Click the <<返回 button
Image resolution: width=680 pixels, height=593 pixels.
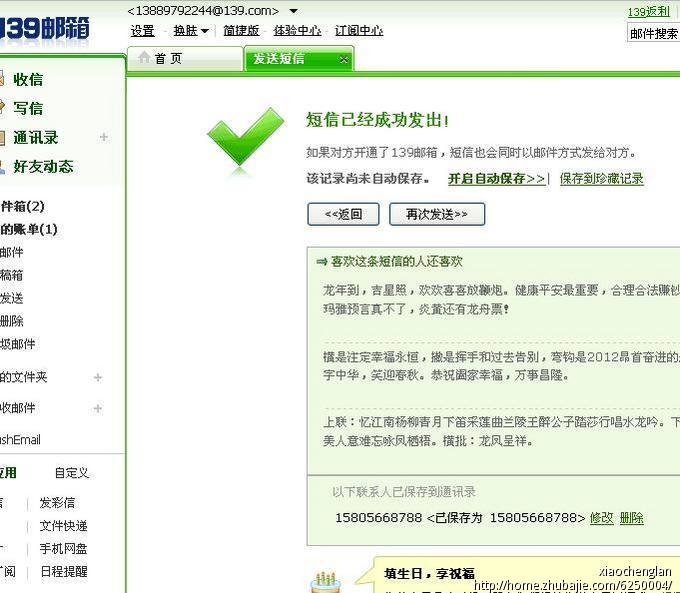(342, 214)
